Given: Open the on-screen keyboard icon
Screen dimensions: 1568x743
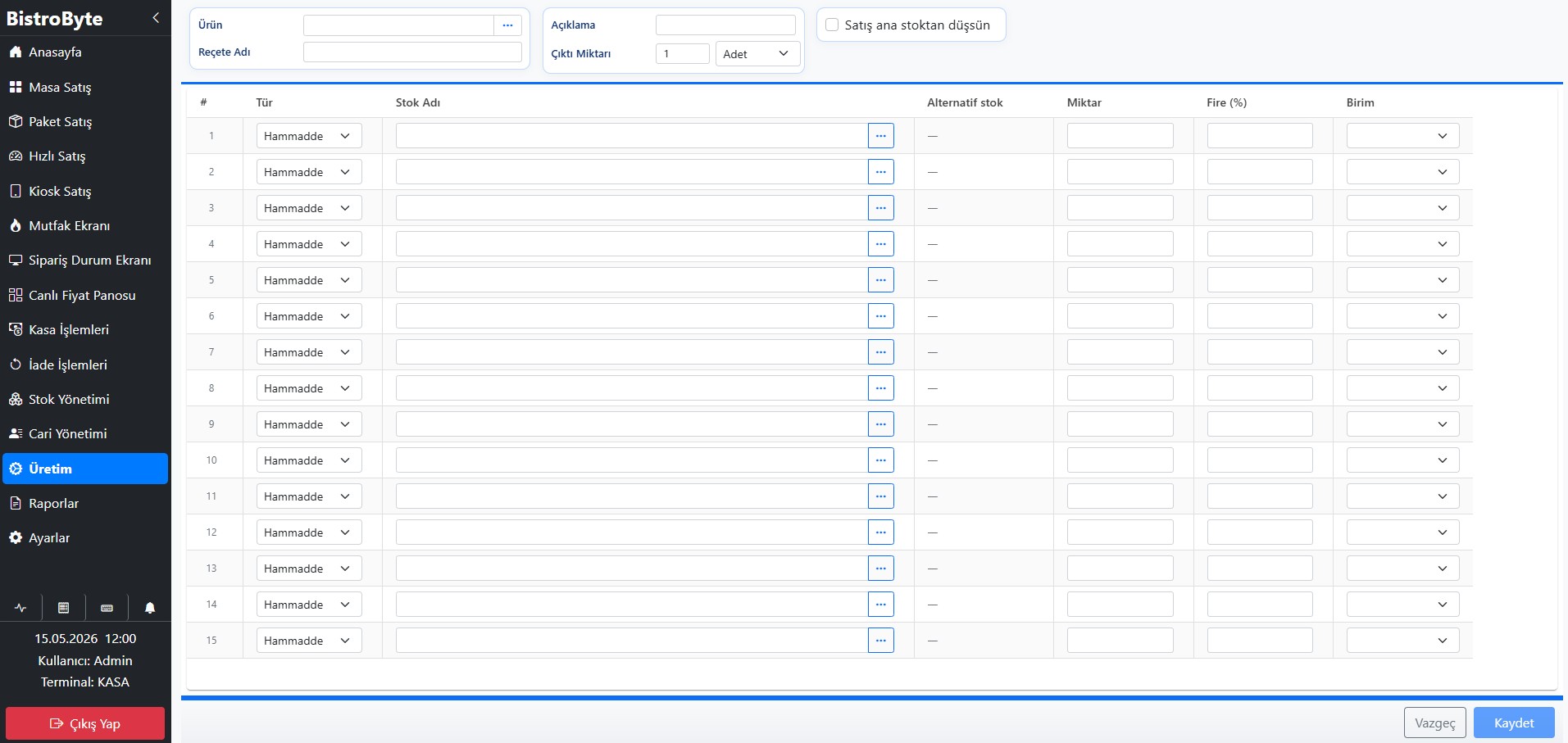Looking at the screenshot, I should click(x=107, y=608).
